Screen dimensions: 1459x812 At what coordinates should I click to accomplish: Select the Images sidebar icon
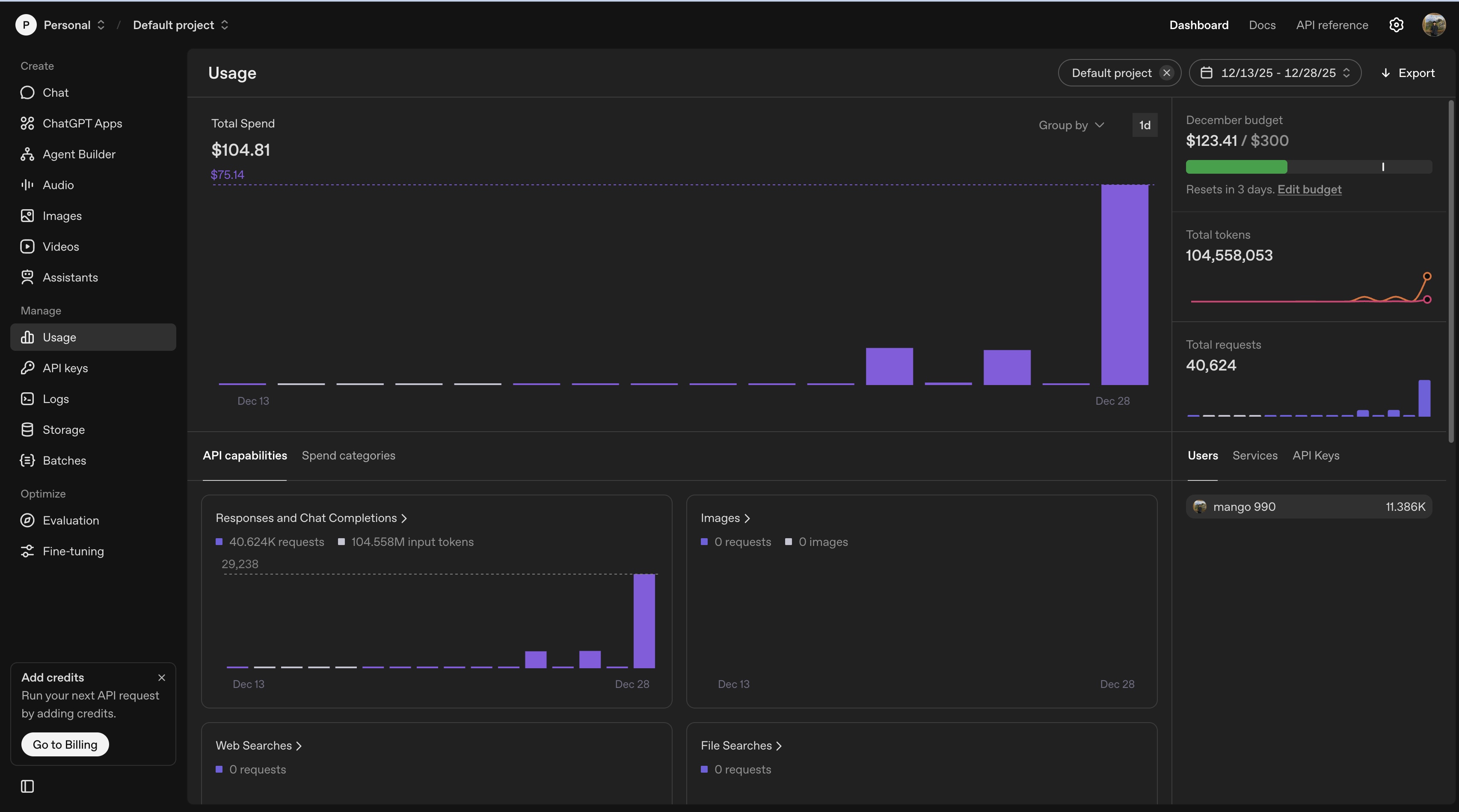coord(27,216)
